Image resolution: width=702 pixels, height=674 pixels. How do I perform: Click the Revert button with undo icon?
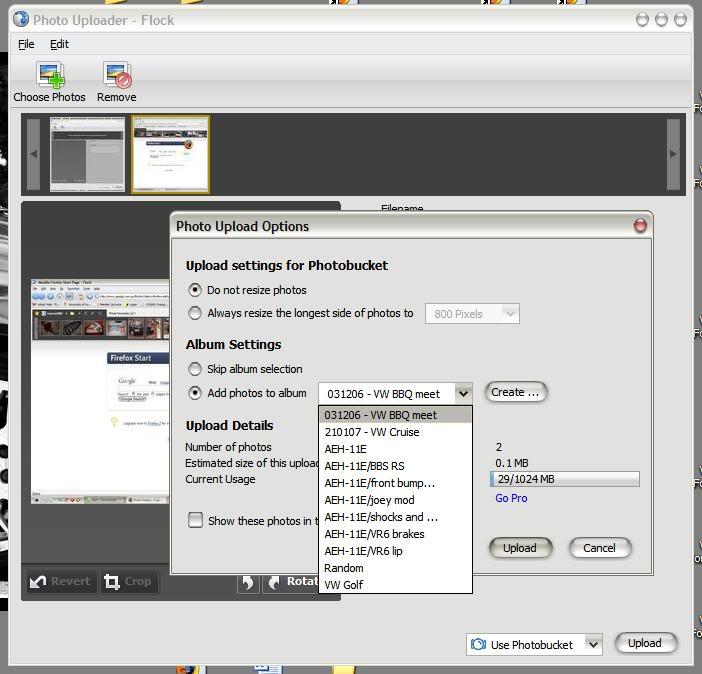pyautogui.click(x=61, y=581)
